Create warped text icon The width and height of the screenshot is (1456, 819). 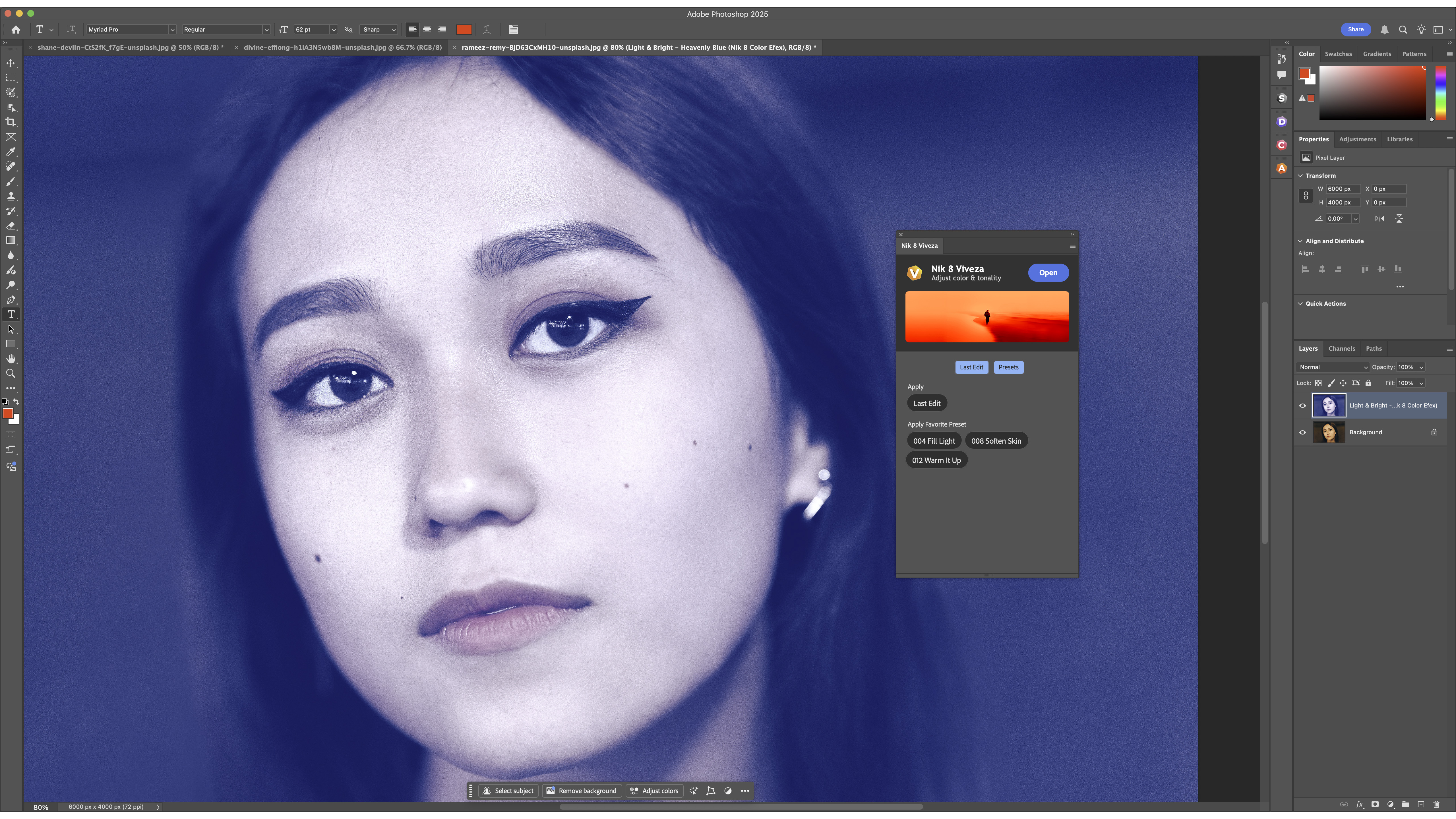pos(487,29)
